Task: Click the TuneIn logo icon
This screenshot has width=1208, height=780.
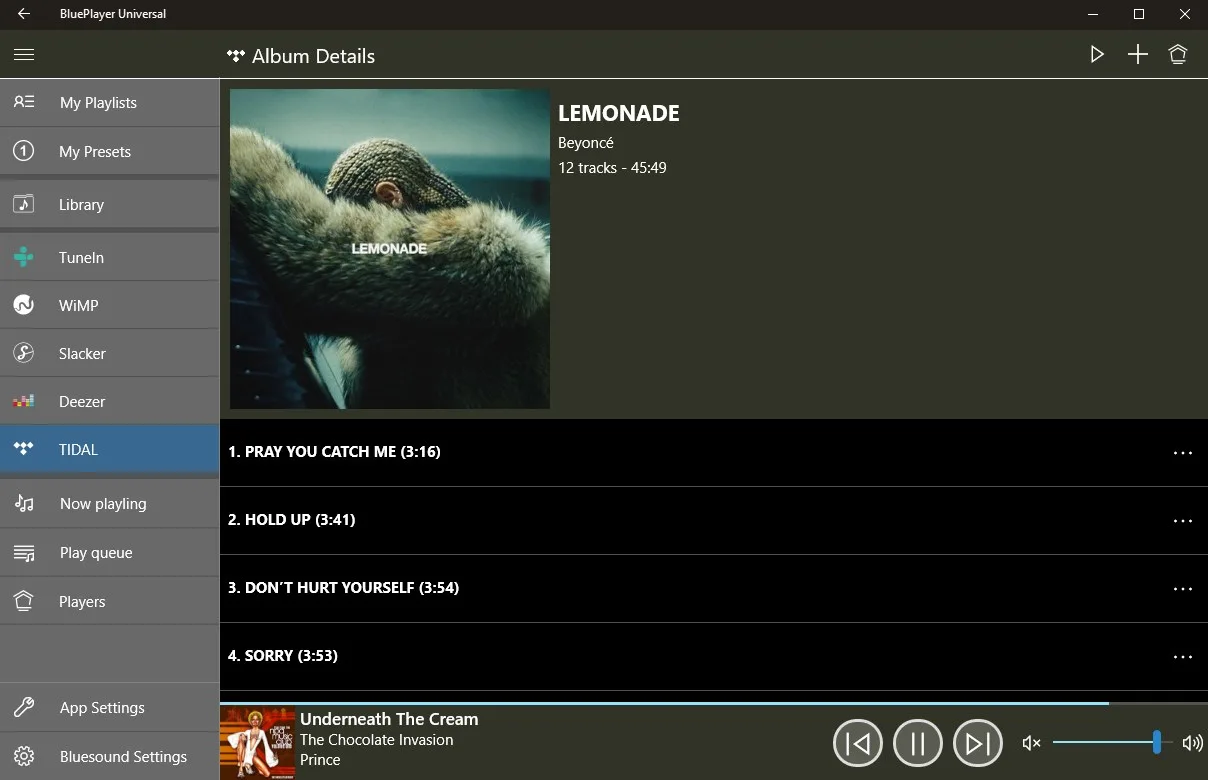Action: 24,257
